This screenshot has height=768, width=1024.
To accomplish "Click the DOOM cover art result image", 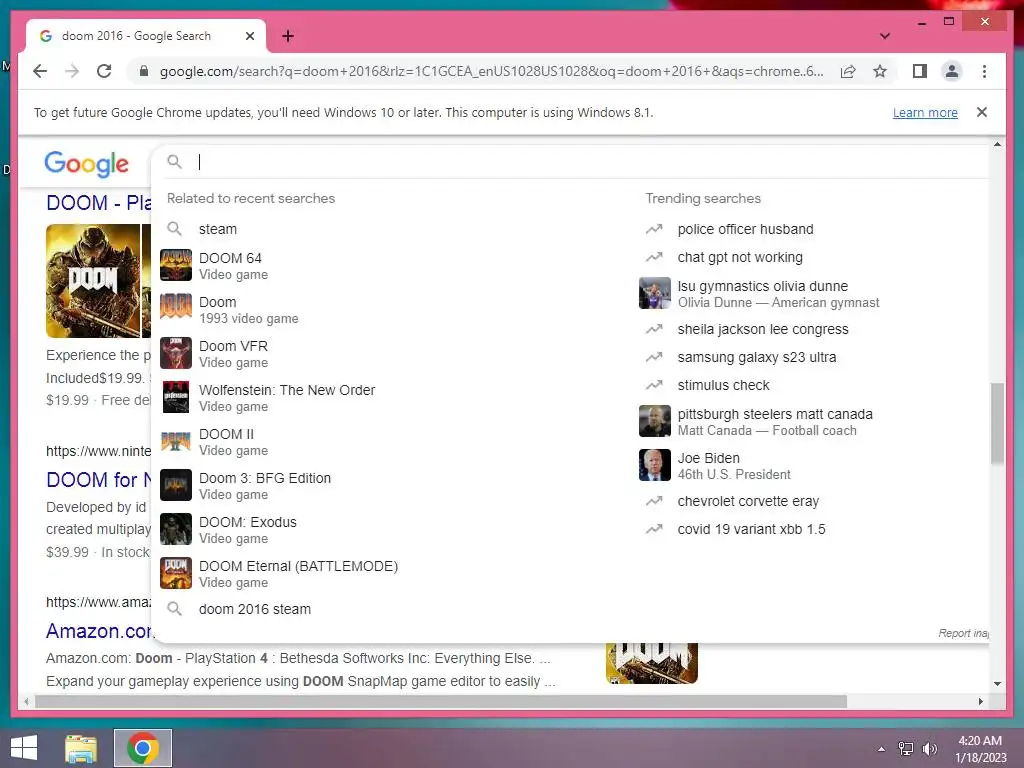I will coord(93,281).
